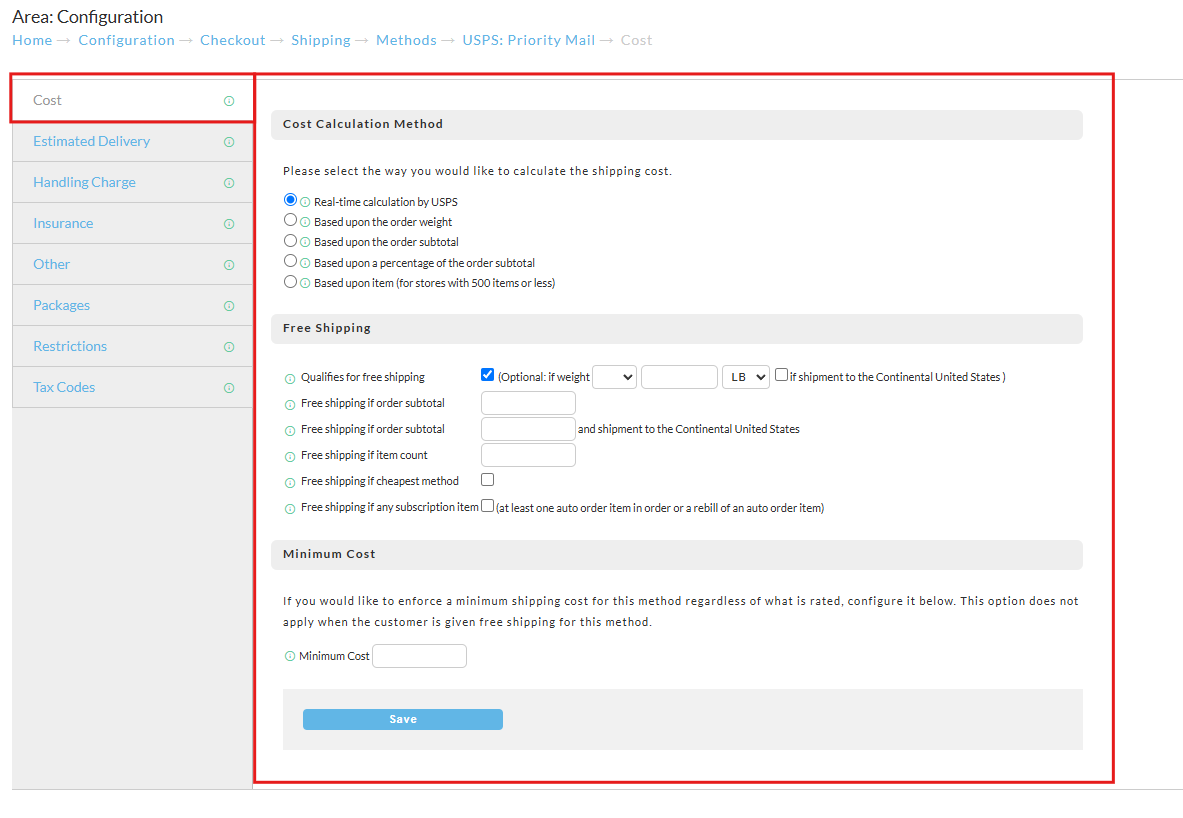1183x818 pixels.
Task: Click info icon beside Tax Codes
Action: (x=229, y=388)
